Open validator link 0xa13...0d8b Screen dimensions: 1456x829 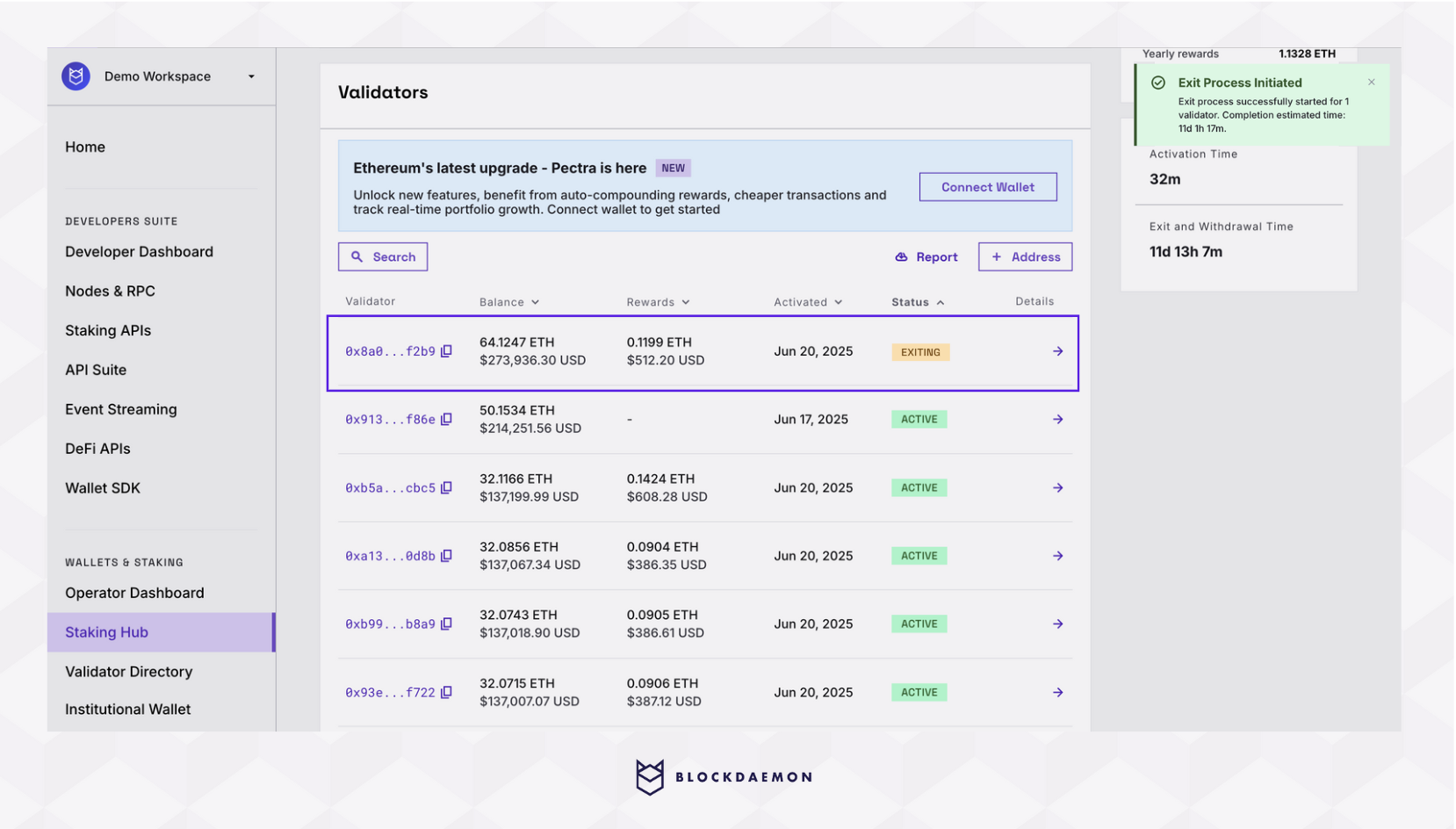point(390,556)
